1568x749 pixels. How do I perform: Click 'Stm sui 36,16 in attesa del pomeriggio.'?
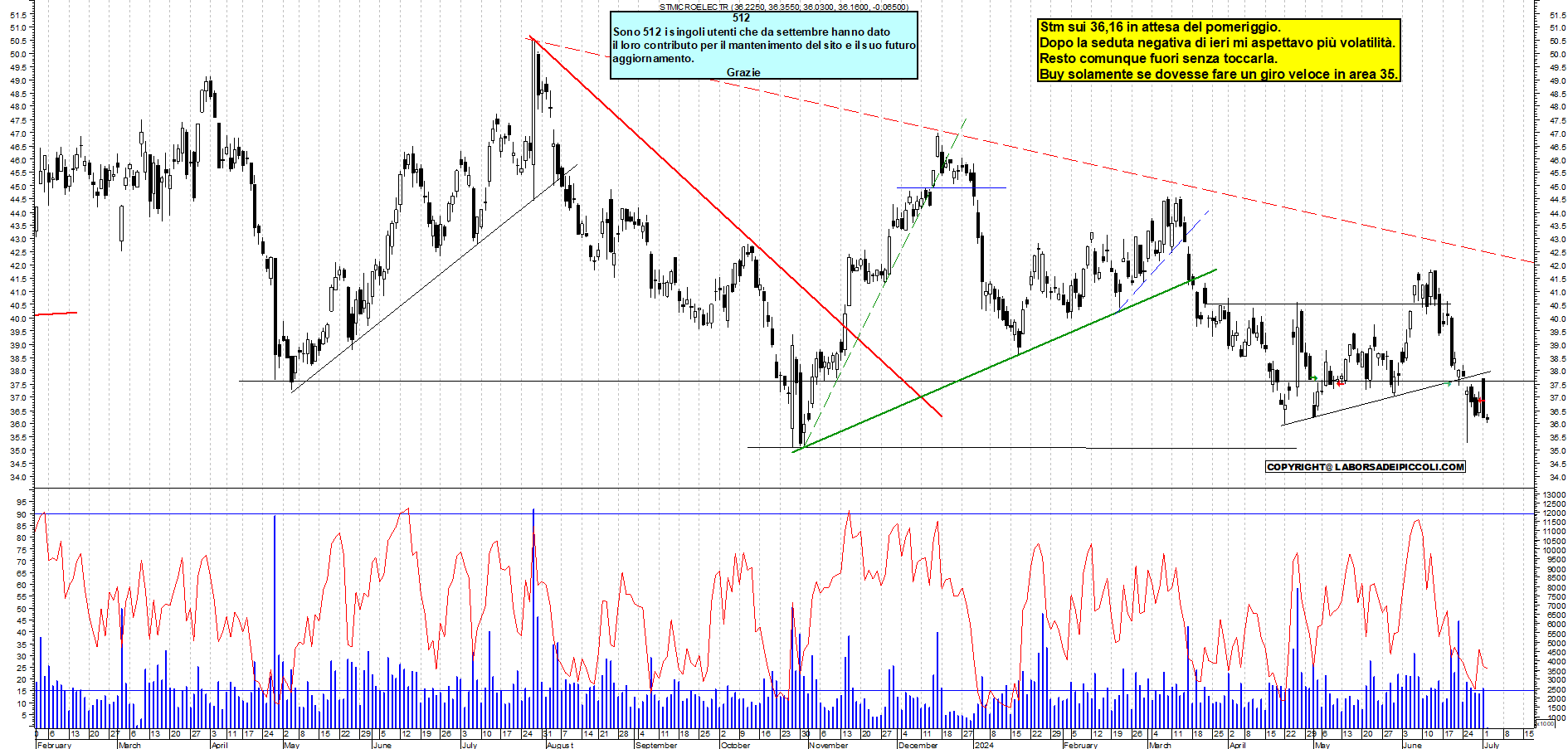pos(1160,27)
